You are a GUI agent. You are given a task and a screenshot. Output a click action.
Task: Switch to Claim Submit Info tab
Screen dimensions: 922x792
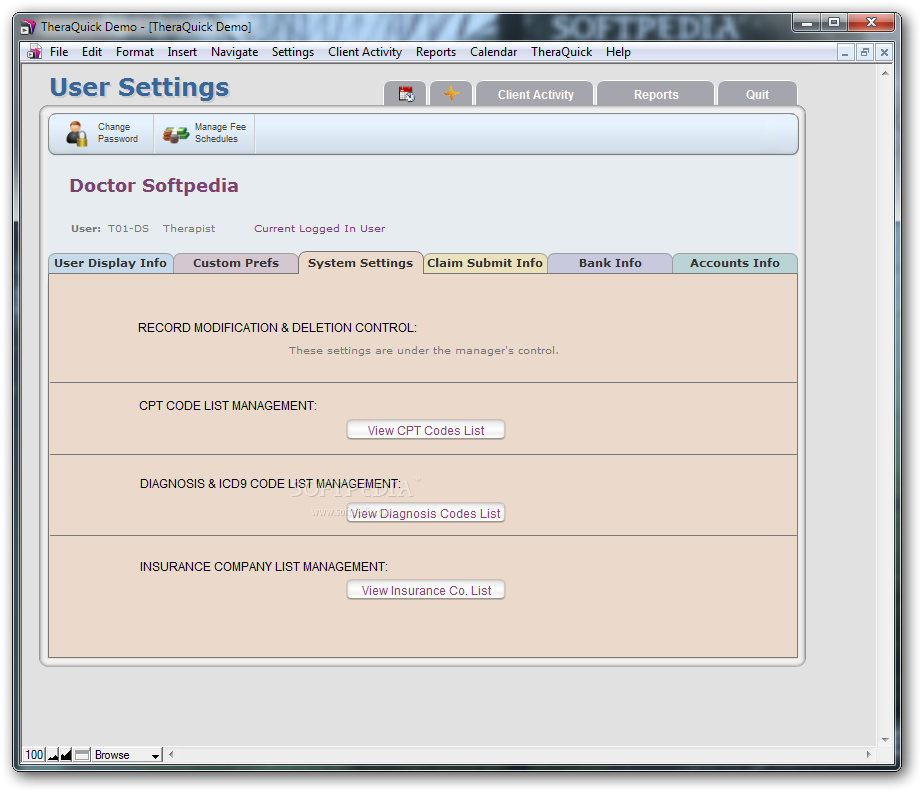(485, 263)
